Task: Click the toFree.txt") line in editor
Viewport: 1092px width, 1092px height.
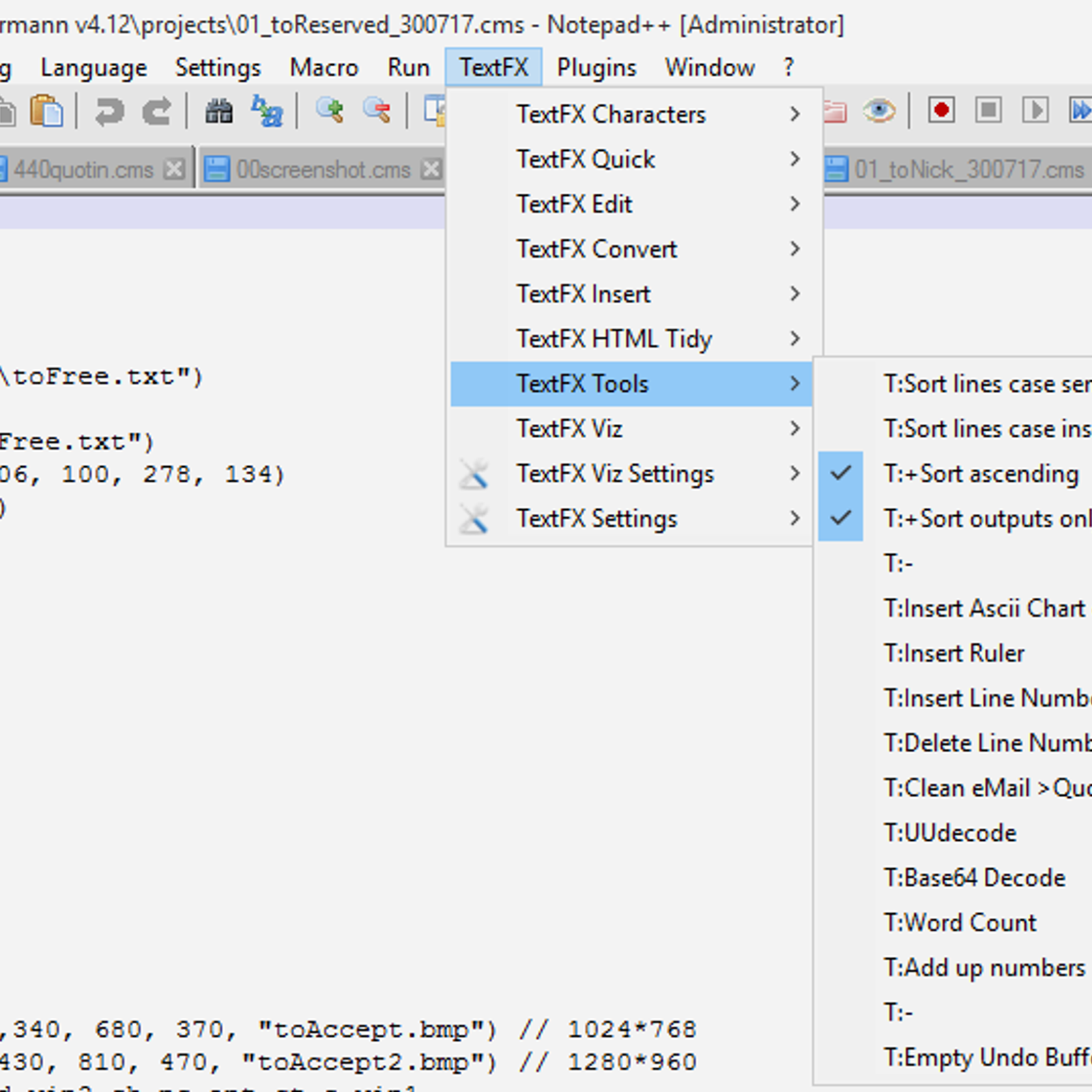Action: (102, 377)
